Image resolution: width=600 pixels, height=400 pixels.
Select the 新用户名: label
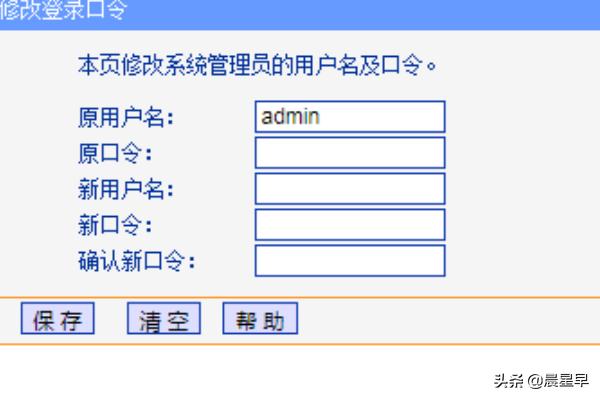tap(126, 190)
